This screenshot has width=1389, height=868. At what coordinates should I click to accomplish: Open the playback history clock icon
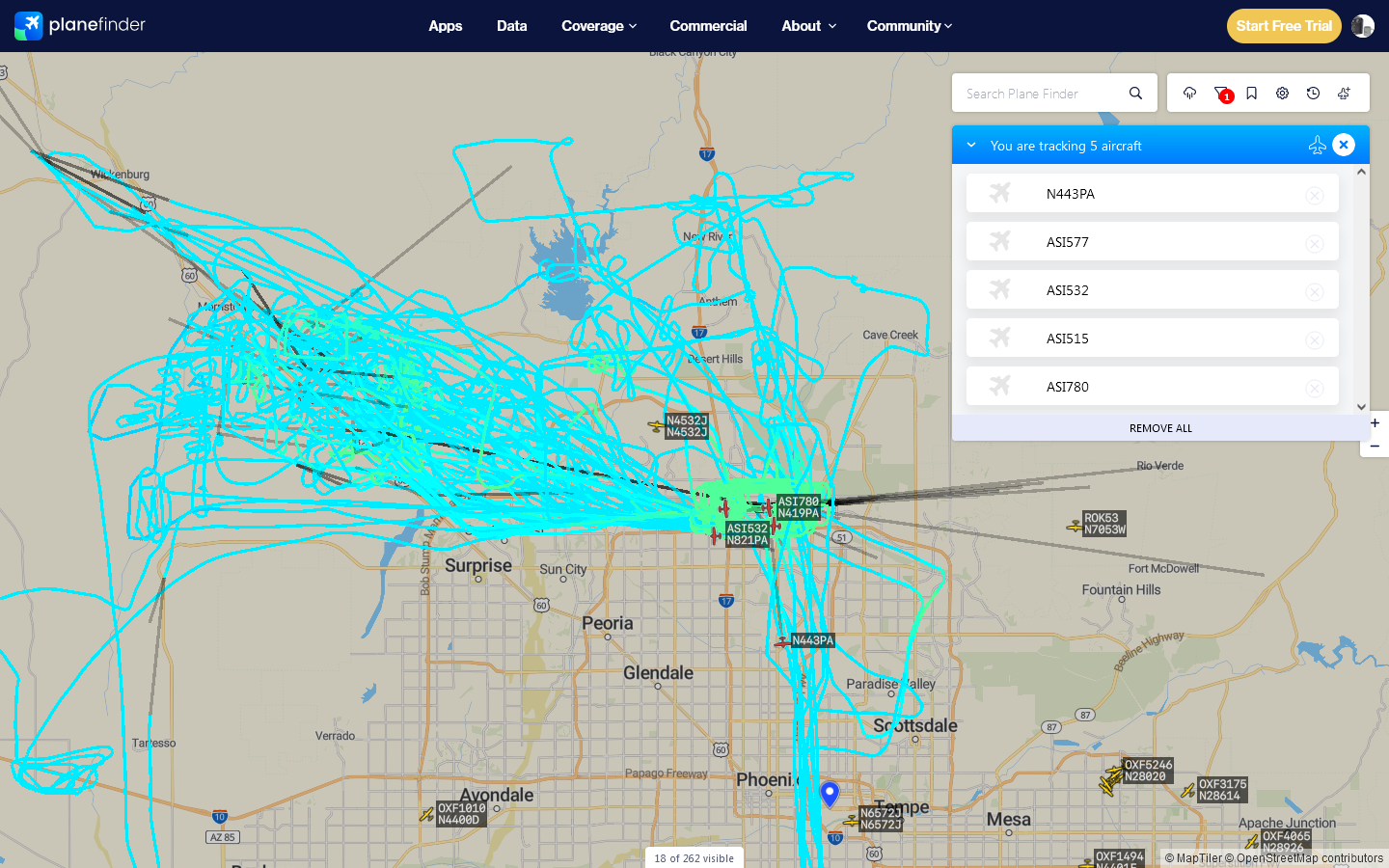pyautogui.click(x=1313, y=94)
